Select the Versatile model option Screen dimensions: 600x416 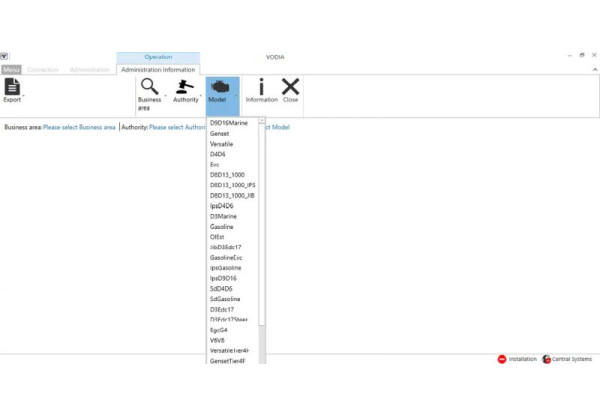point(223,144)
